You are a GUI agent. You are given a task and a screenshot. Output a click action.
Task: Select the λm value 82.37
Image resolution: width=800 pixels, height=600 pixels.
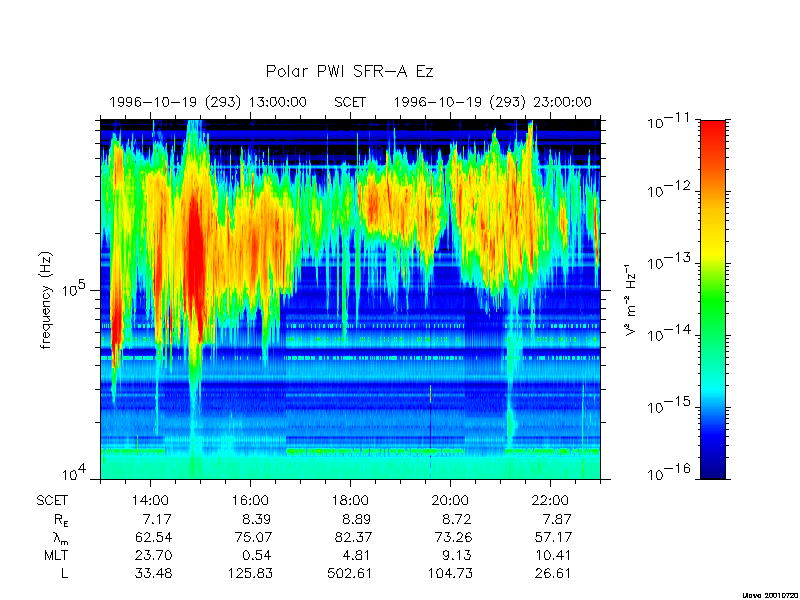(350, 537)
